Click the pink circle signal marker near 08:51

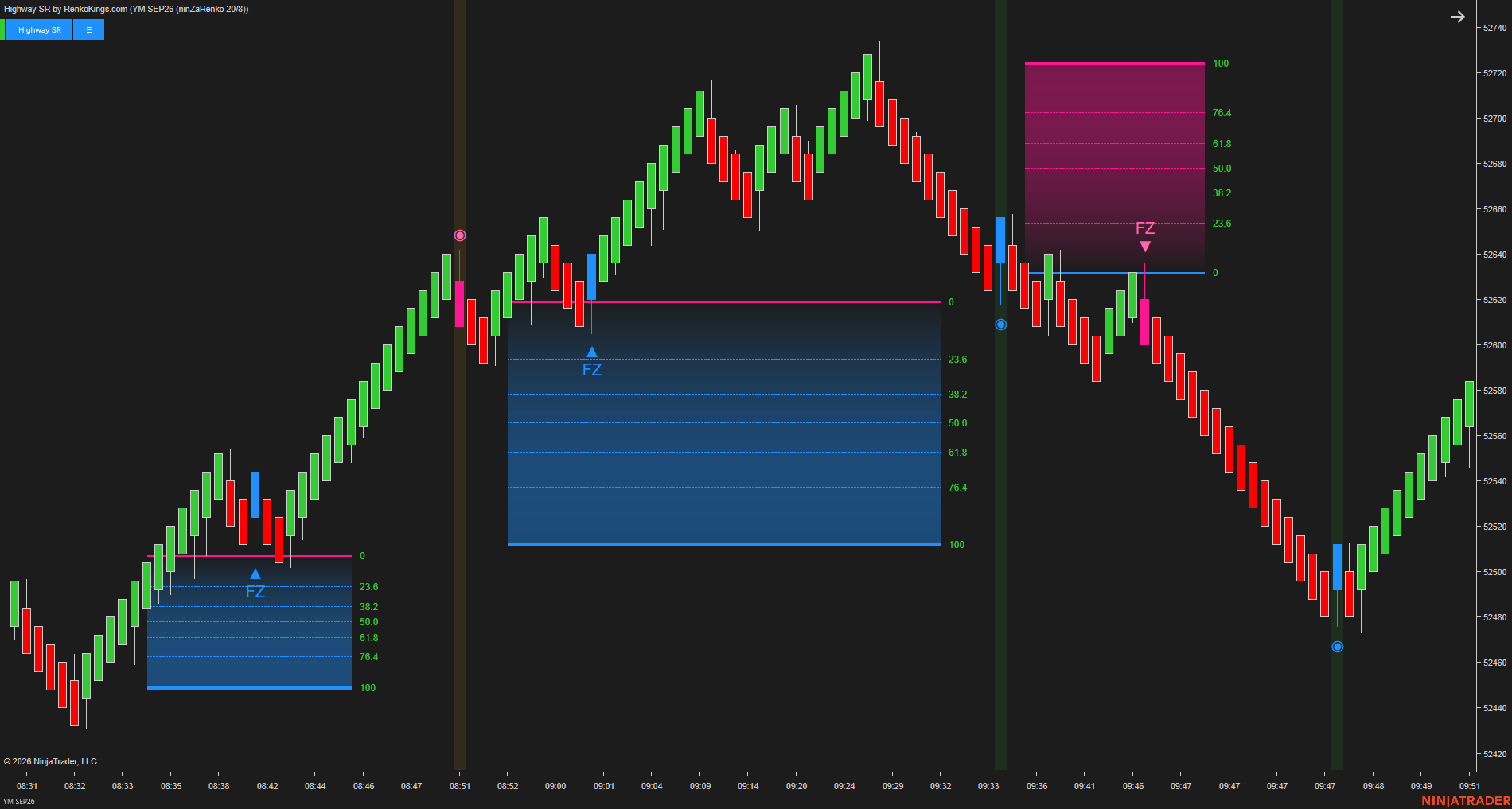point(459,235)
